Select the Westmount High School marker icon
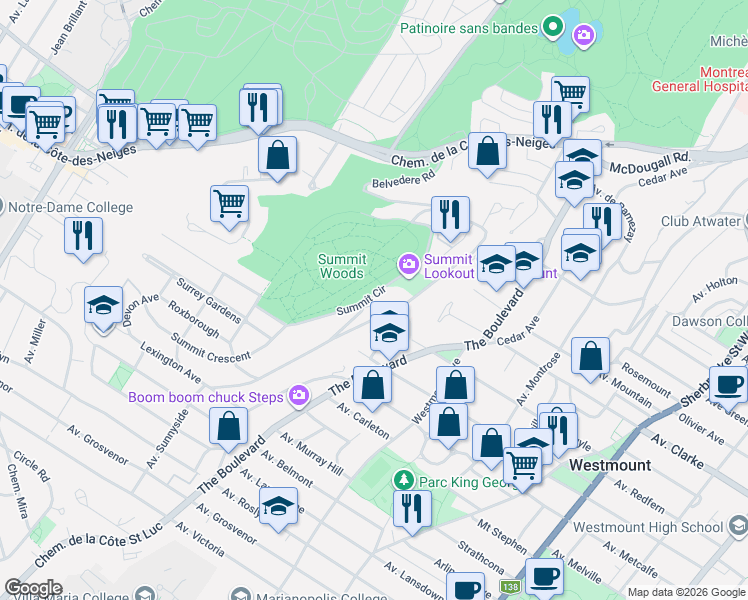This screenshot has height=600, width=748. 738,527
